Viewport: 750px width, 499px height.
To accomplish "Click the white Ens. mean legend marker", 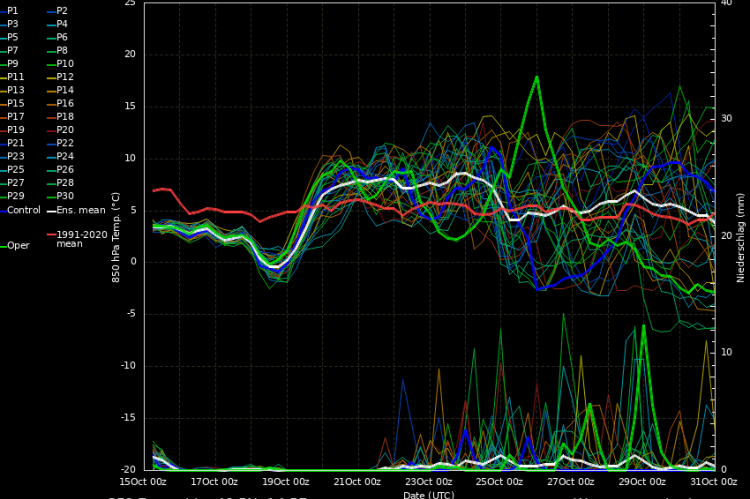I will 51,210.
